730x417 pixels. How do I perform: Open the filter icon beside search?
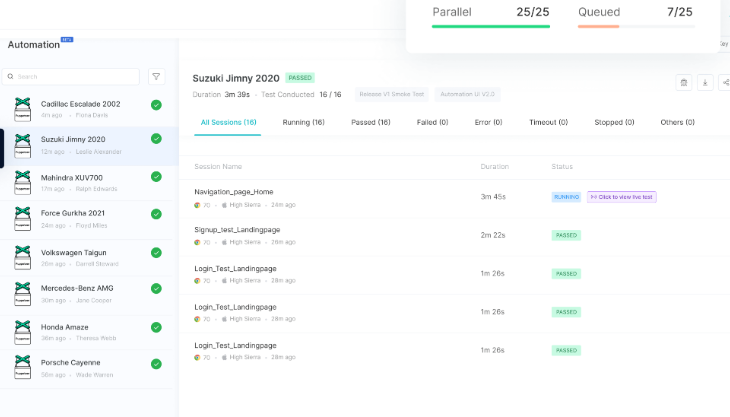coord(156,77)
